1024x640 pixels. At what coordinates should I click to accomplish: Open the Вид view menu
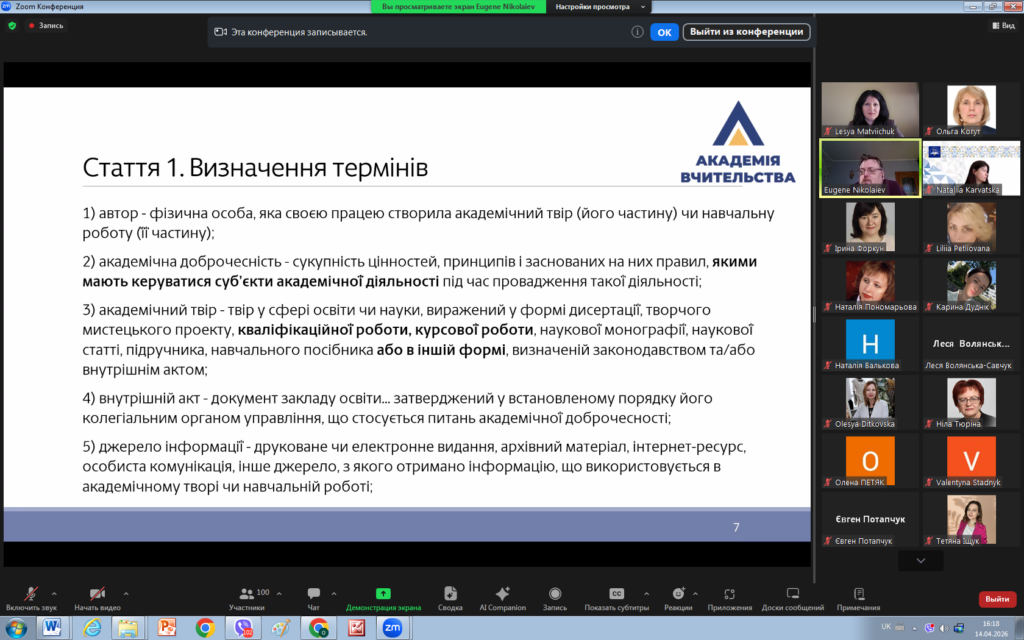point(1002,25)
